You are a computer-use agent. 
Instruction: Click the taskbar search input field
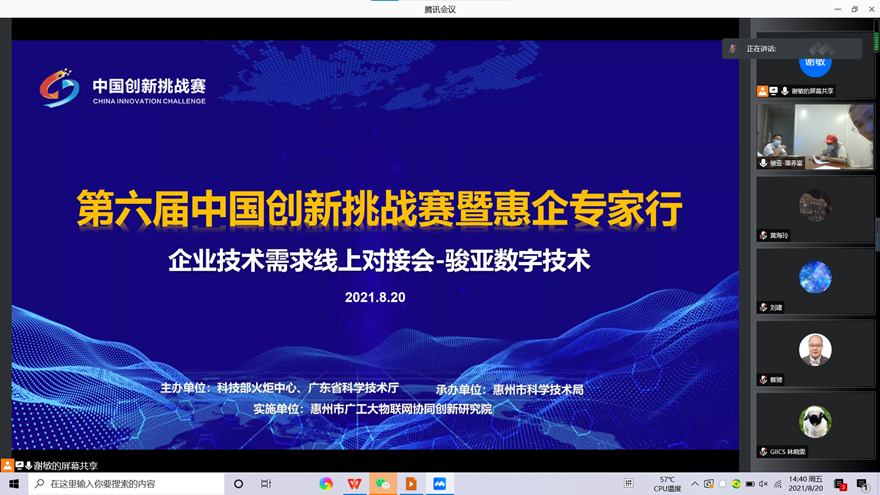pyautogui.click(x=126, y=484)
